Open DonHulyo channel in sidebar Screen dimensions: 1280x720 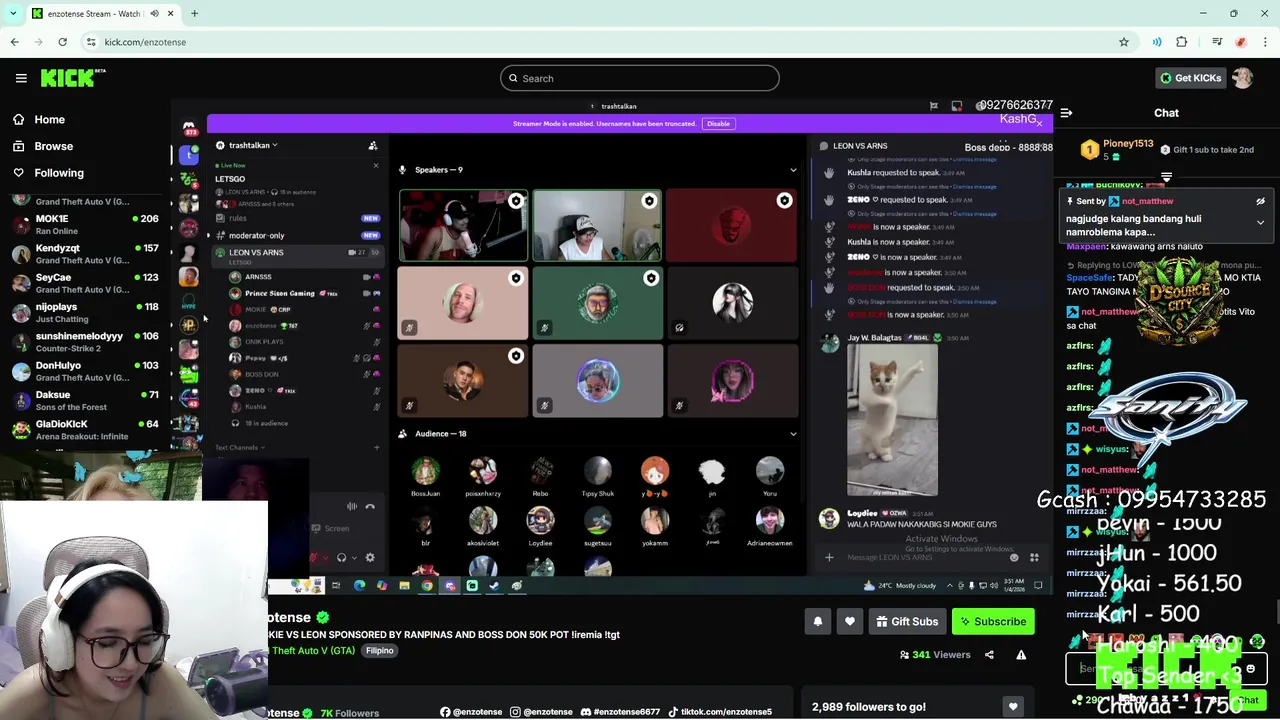[x=86, y=370]
